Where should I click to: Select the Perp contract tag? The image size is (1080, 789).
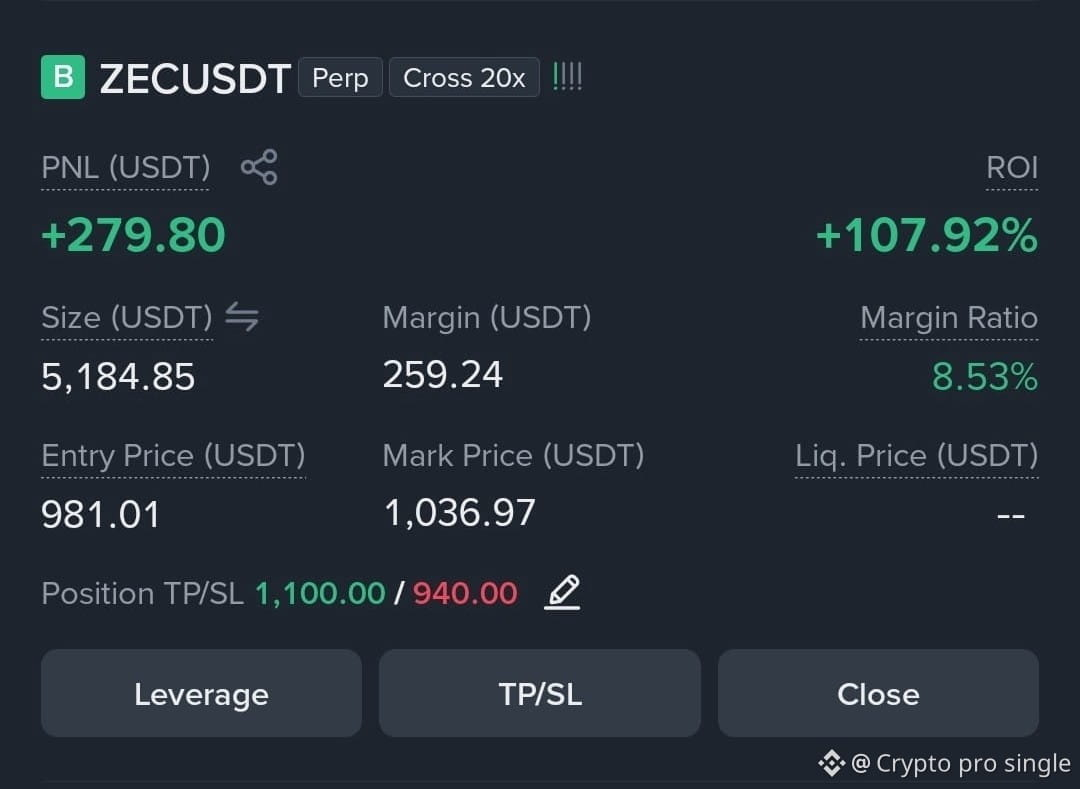(x=340, y=77)
